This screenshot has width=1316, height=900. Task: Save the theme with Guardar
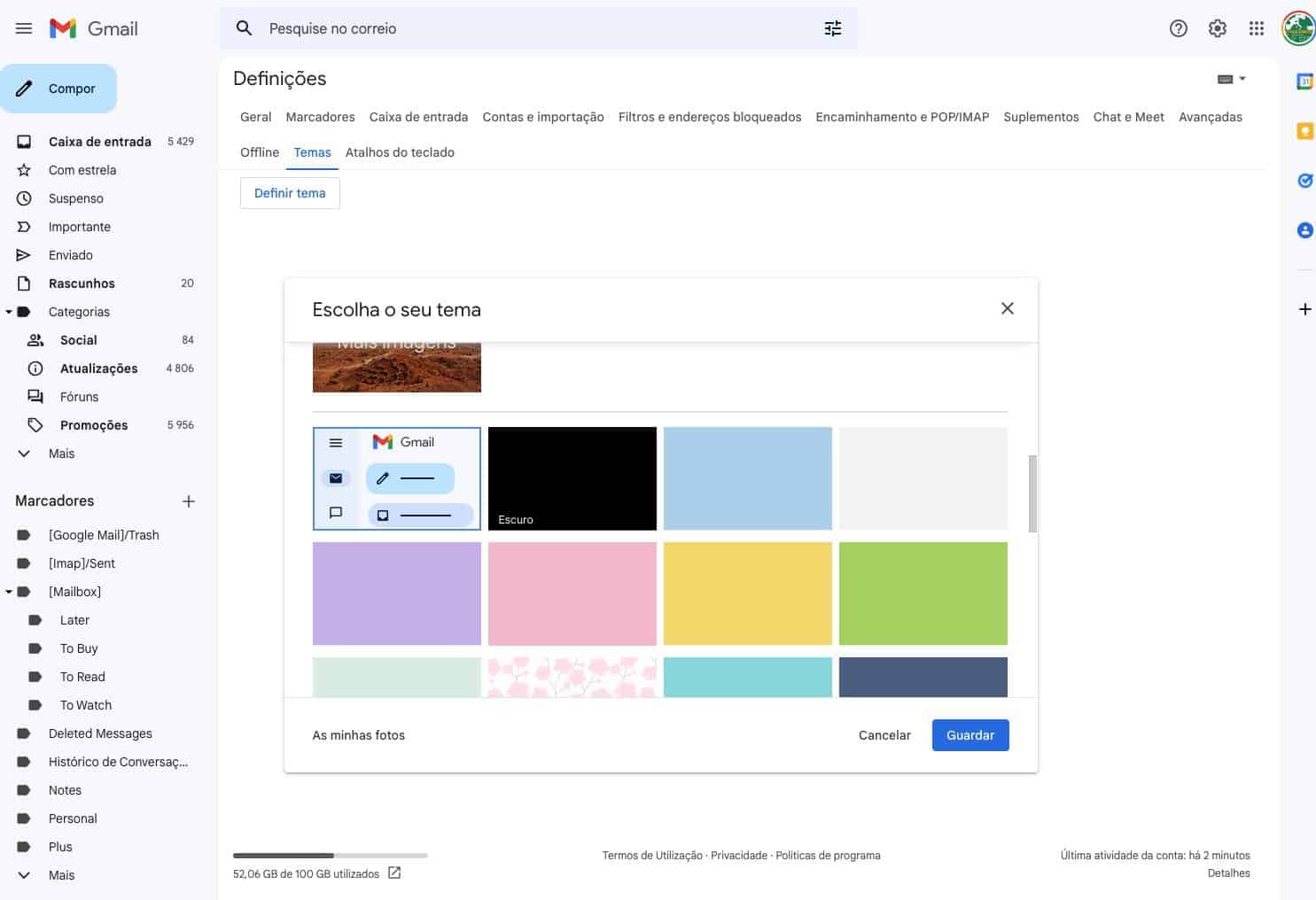(x=969, y=734)
